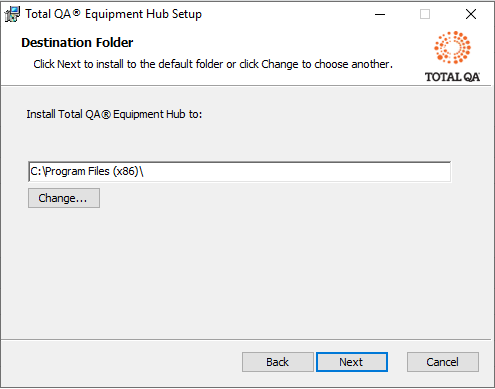Viewport: 495px width, 389px height.
Task: Click the orange Total QA dotted-circle logo
Action: click(452, 47)
